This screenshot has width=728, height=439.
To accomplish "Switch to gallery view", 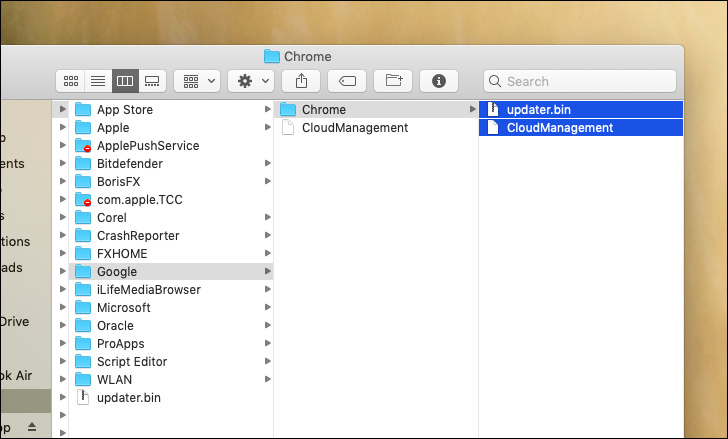I will pos(152,82).
